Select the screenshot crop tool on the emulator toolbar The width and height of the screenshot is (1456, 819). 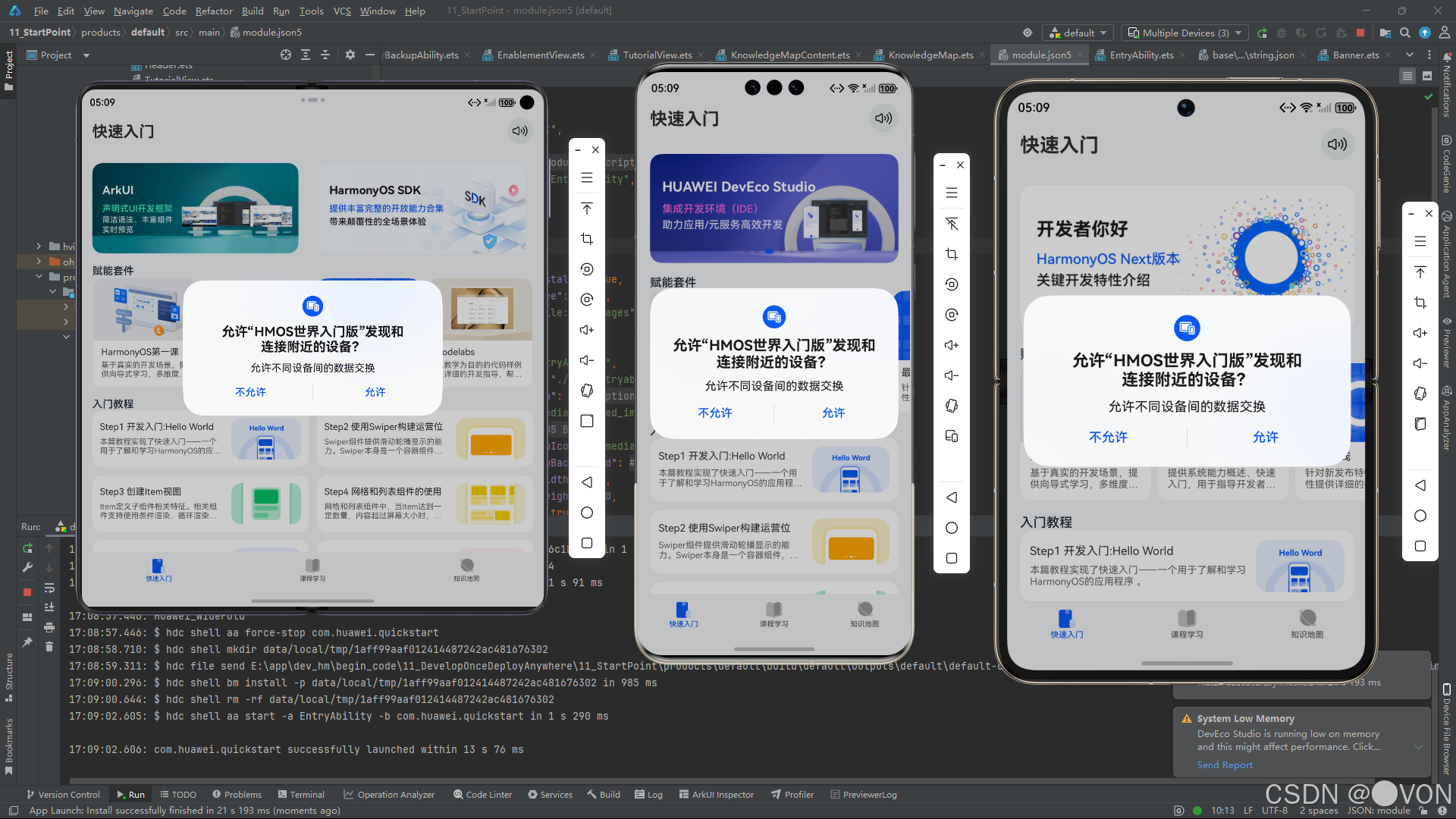tap(586, 239)
